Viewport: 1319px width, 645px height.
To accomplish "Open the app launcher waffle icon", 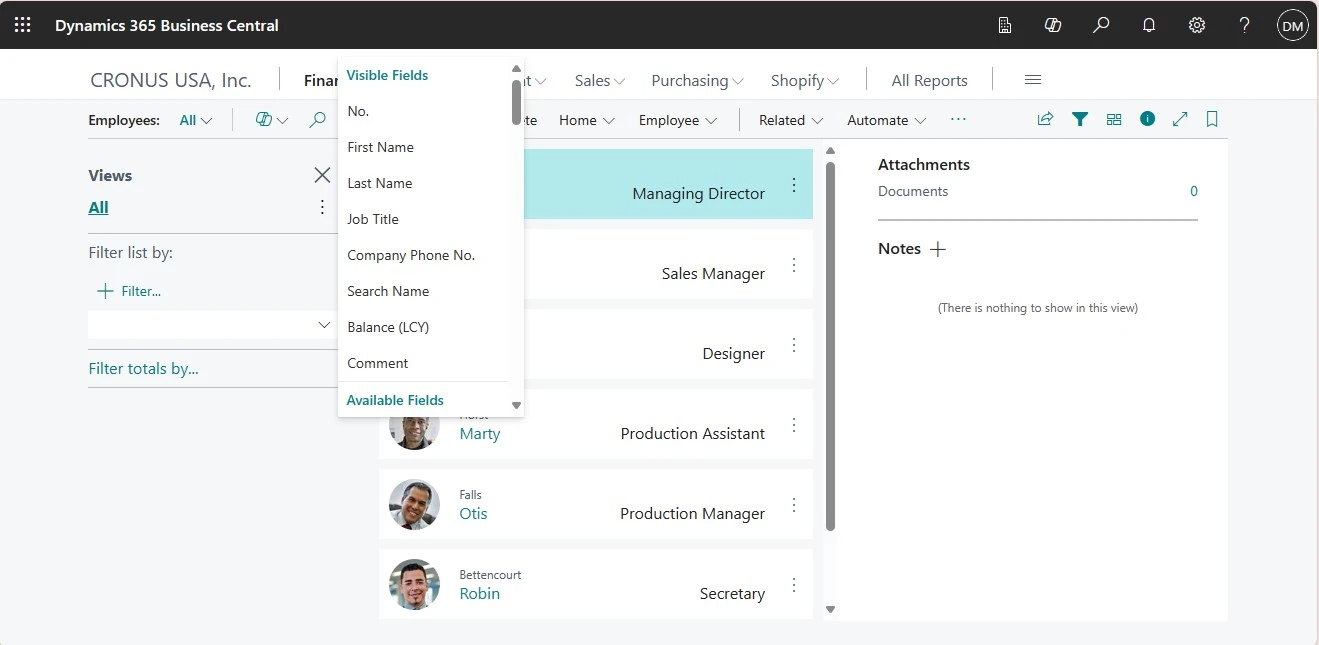I will (x=22, y=25).
